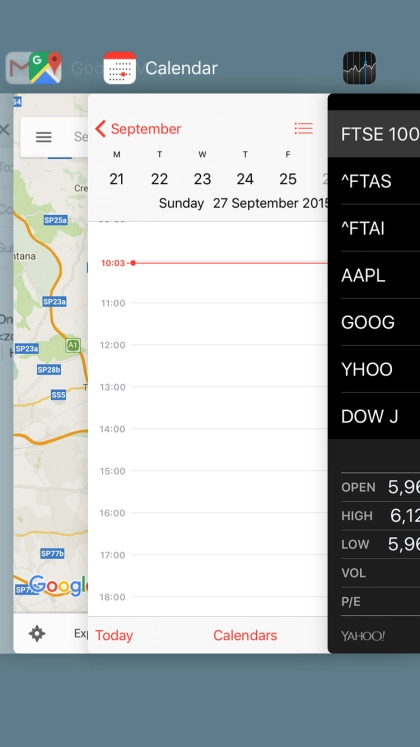This screenshot has width=420, height=747.
Task: Switch Calendar to list view icon
Action: (303, 128)
